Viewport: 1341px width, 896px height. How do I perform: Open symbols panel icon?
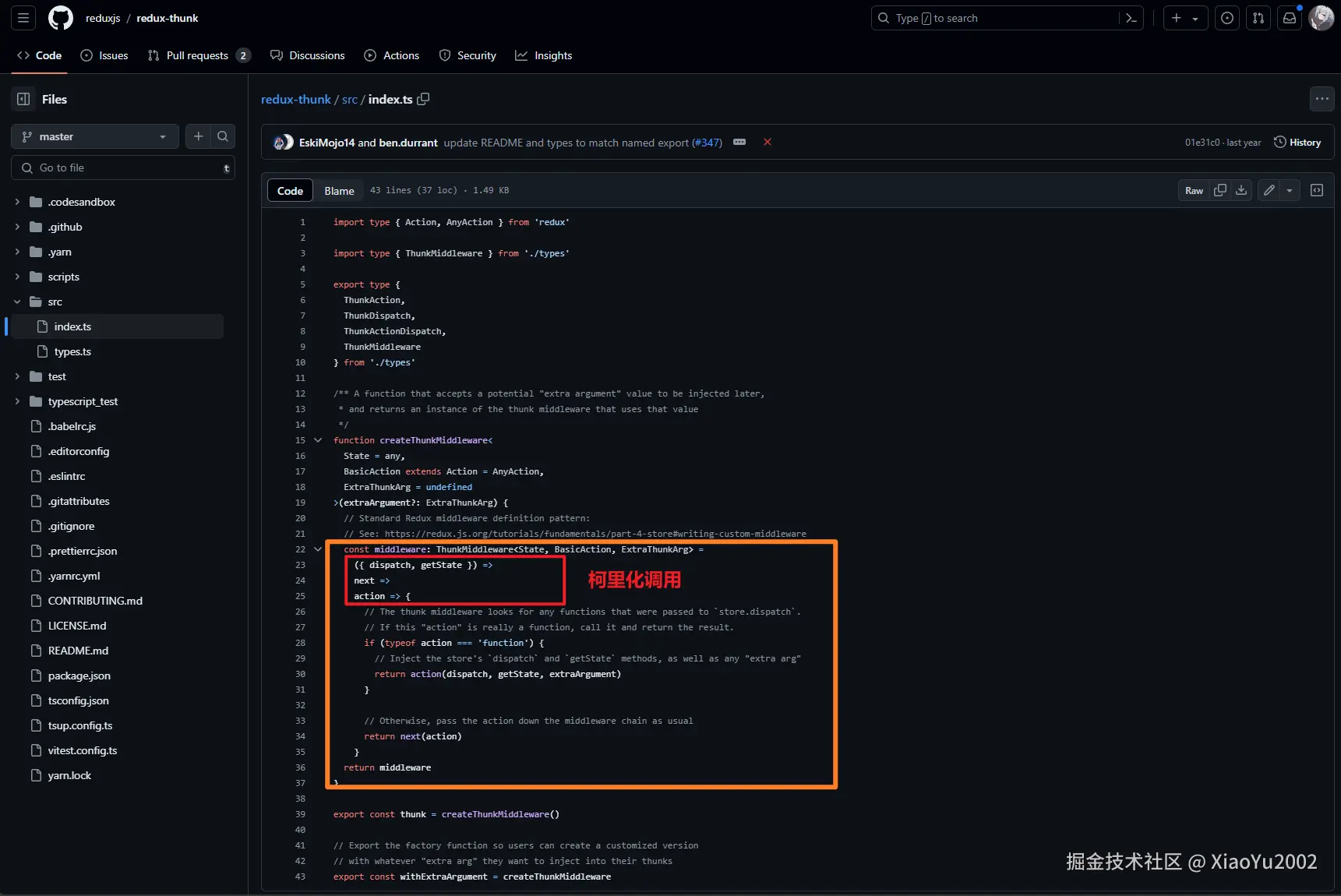[1317, 190]
